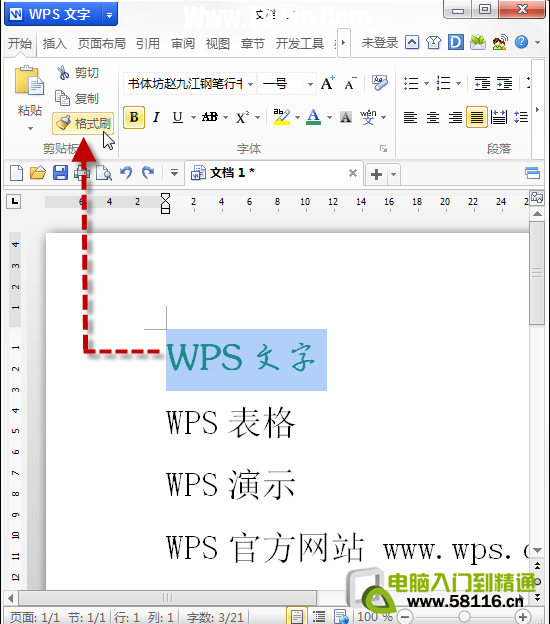Open underline style dropdown arrow
The width and height of the screenshot is (550, 624).
(x=193, y=117)
